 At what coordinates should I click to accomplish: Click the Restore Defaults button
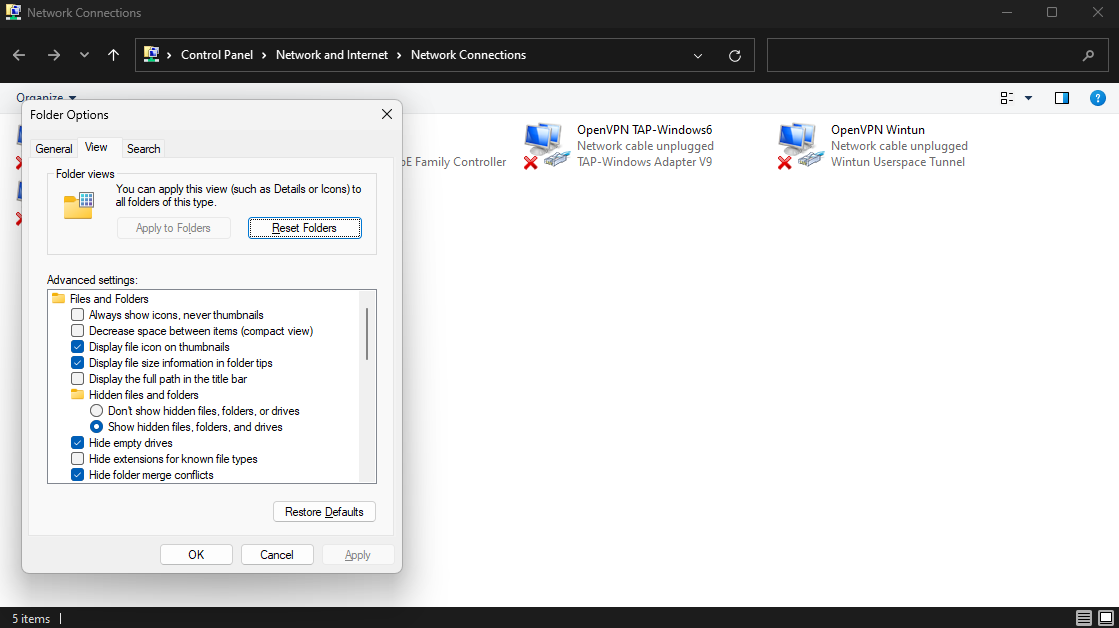pos(324,511)
